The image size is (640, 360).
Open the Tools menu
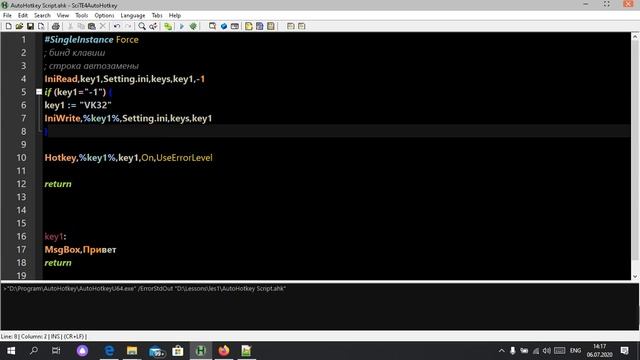tap(81, 15)
